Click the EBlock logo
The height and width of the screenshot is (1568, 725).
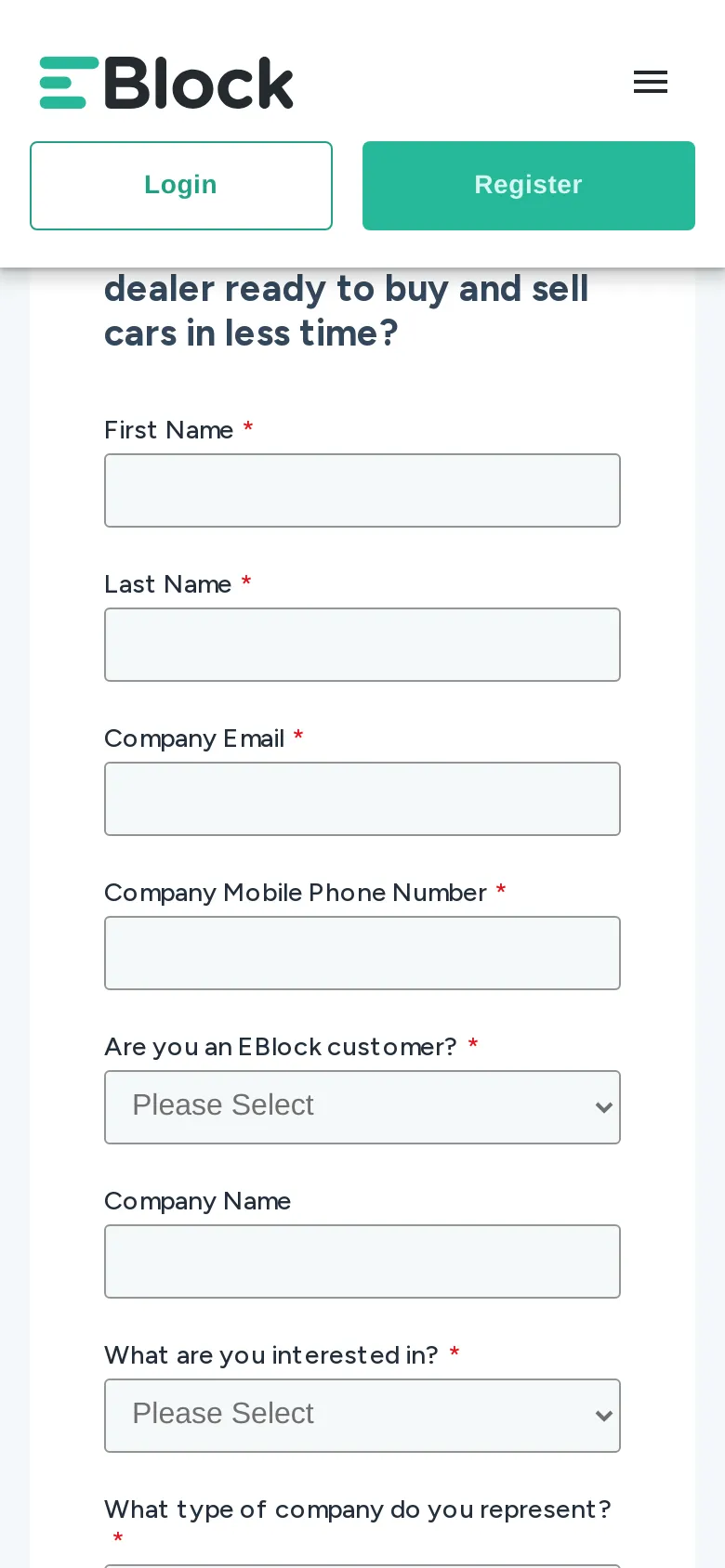pyautogui.click(x=165, y=82)
